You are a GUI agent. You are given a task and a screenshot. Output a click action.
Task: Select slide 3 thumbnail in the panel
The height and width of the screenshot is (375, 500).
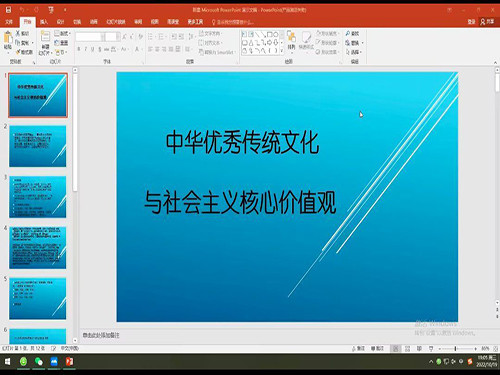tap(38, 197)
